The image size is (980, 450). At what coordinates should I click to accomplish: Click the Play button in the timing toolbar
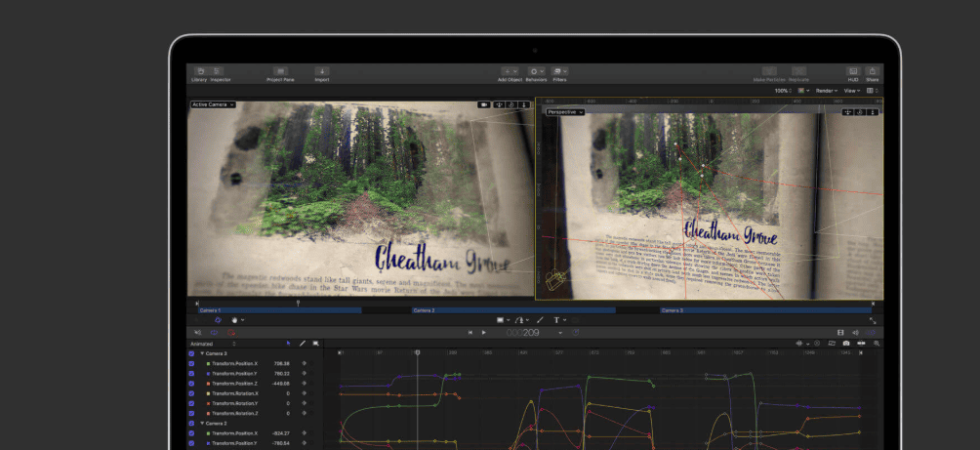pos(484,332)
